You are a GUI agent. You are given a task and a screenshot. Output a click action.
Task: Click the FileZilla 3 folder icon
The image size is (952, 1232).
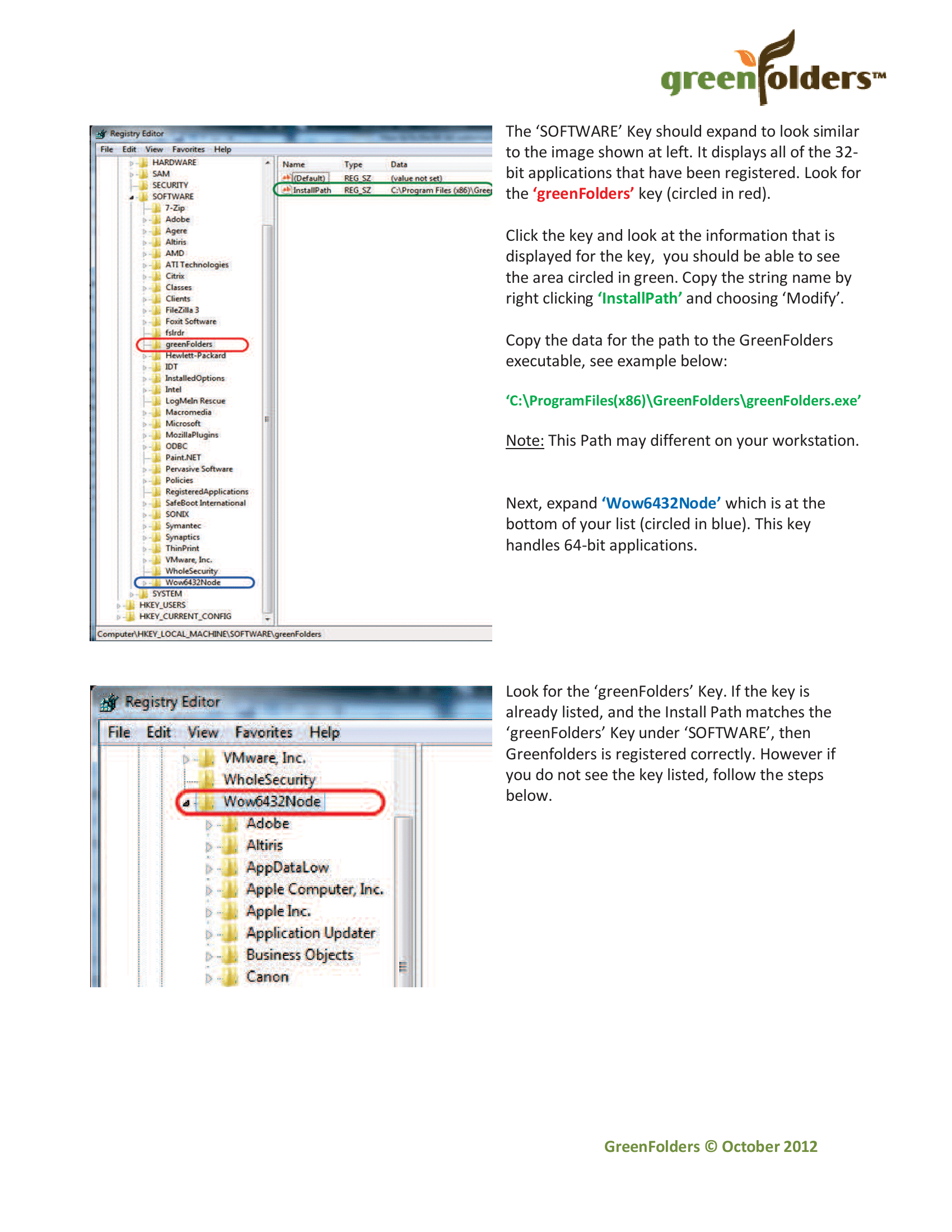pos(156,310)
